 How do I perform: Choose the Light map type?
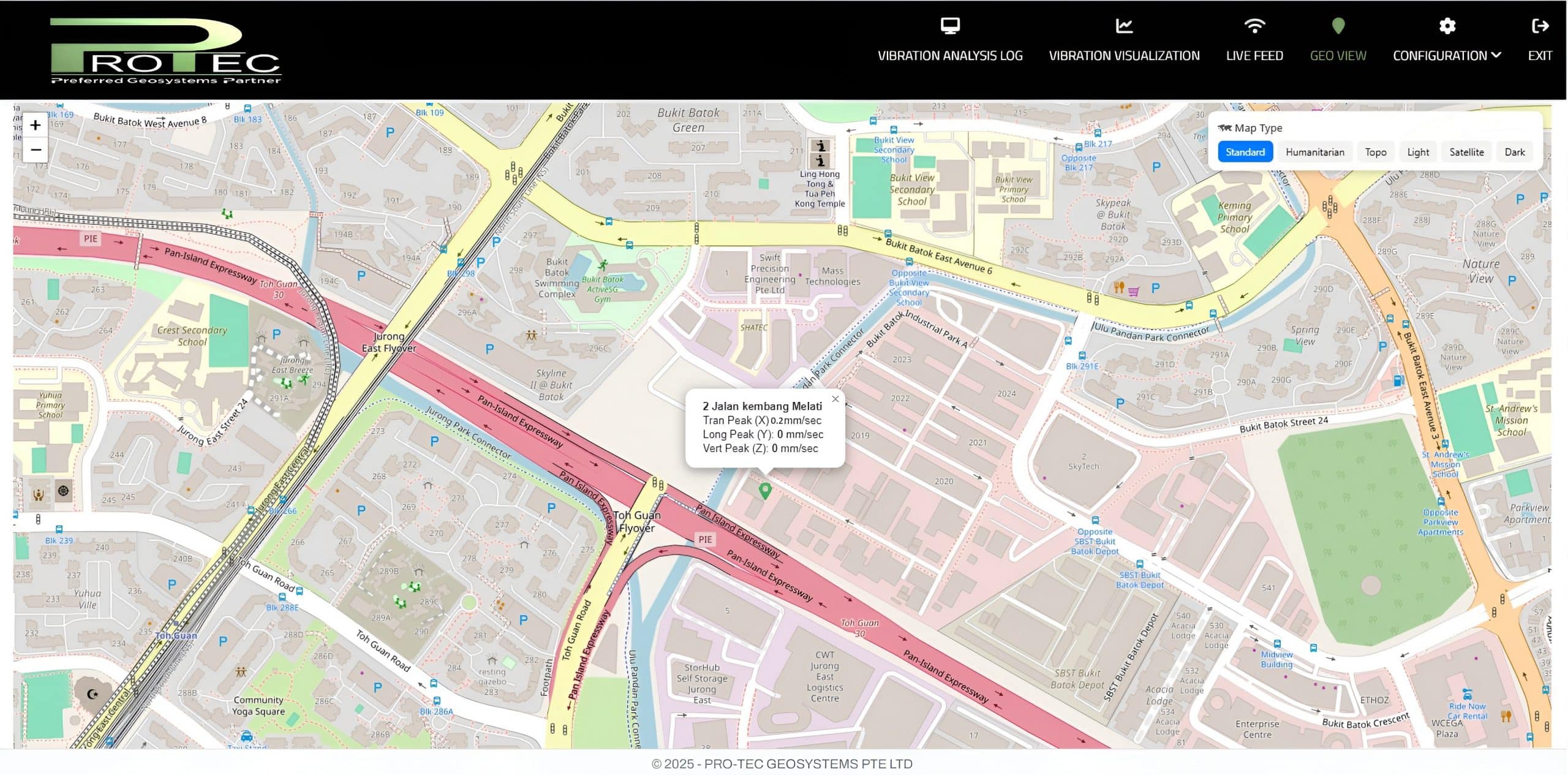1417,152
